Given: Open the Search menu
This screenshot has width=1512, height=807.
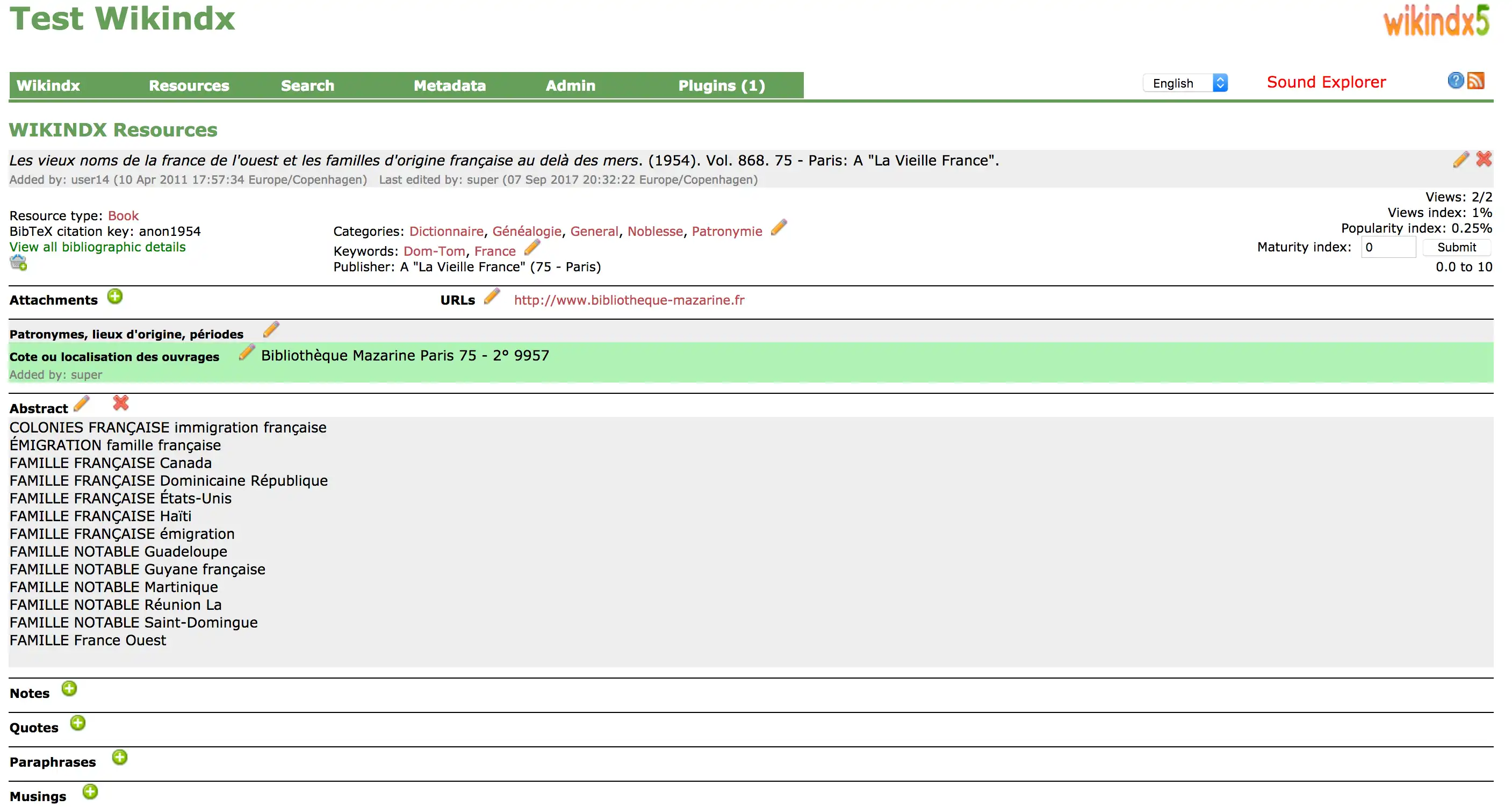Looking at the screenshot, I should click(308, 85).
